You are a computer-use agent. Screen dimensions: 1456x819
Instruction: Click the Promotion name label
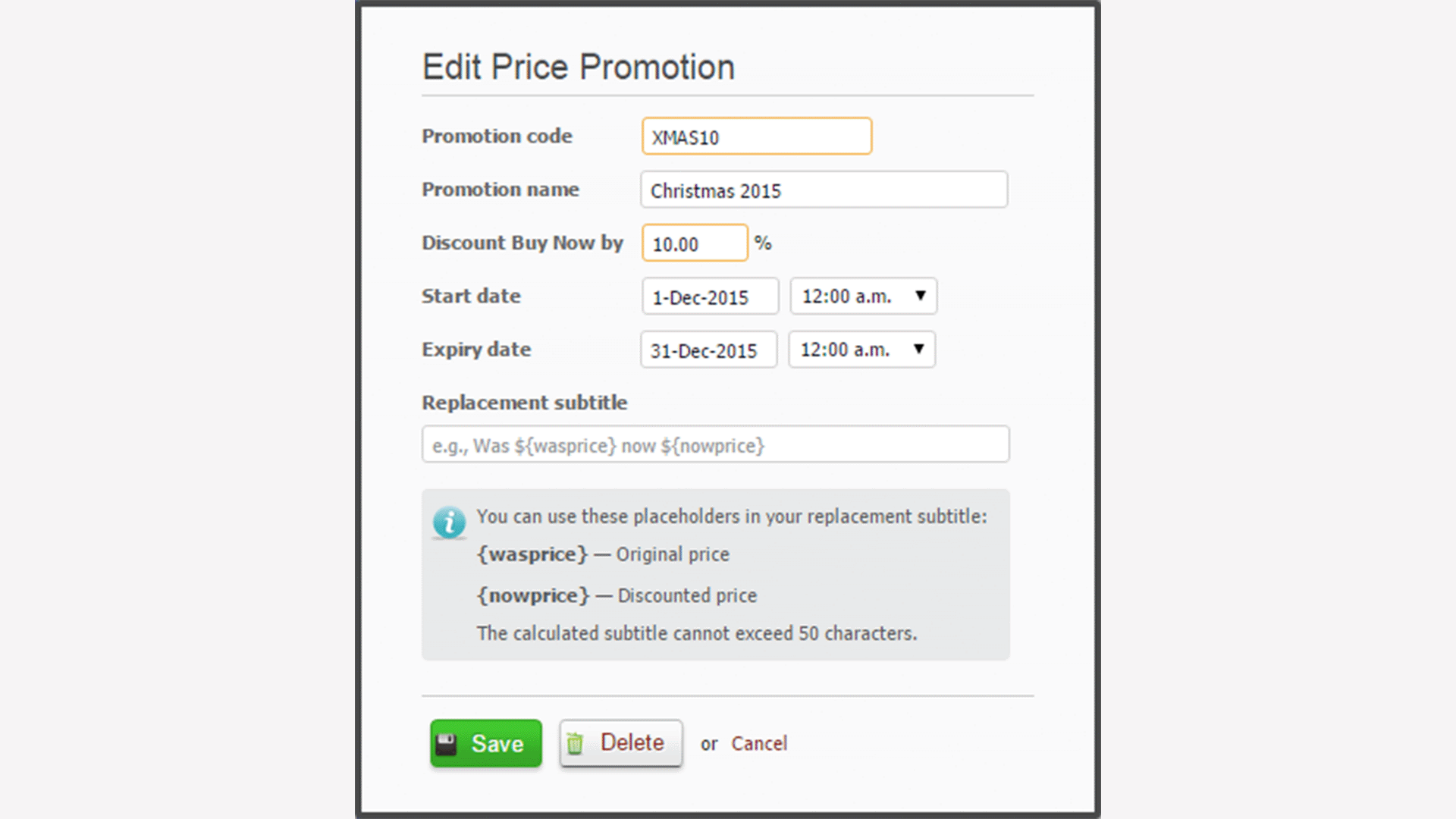[x=500, y=190]
